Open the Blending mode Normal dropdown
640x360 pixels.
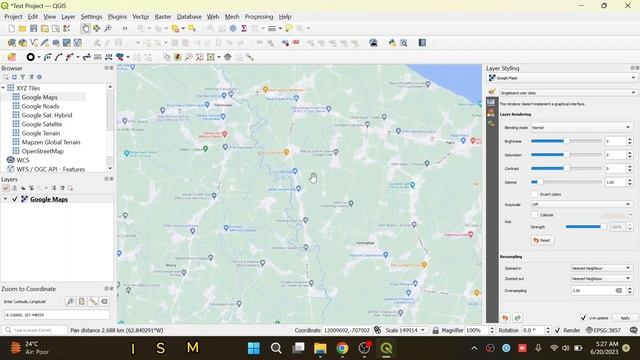click(581, 128)
